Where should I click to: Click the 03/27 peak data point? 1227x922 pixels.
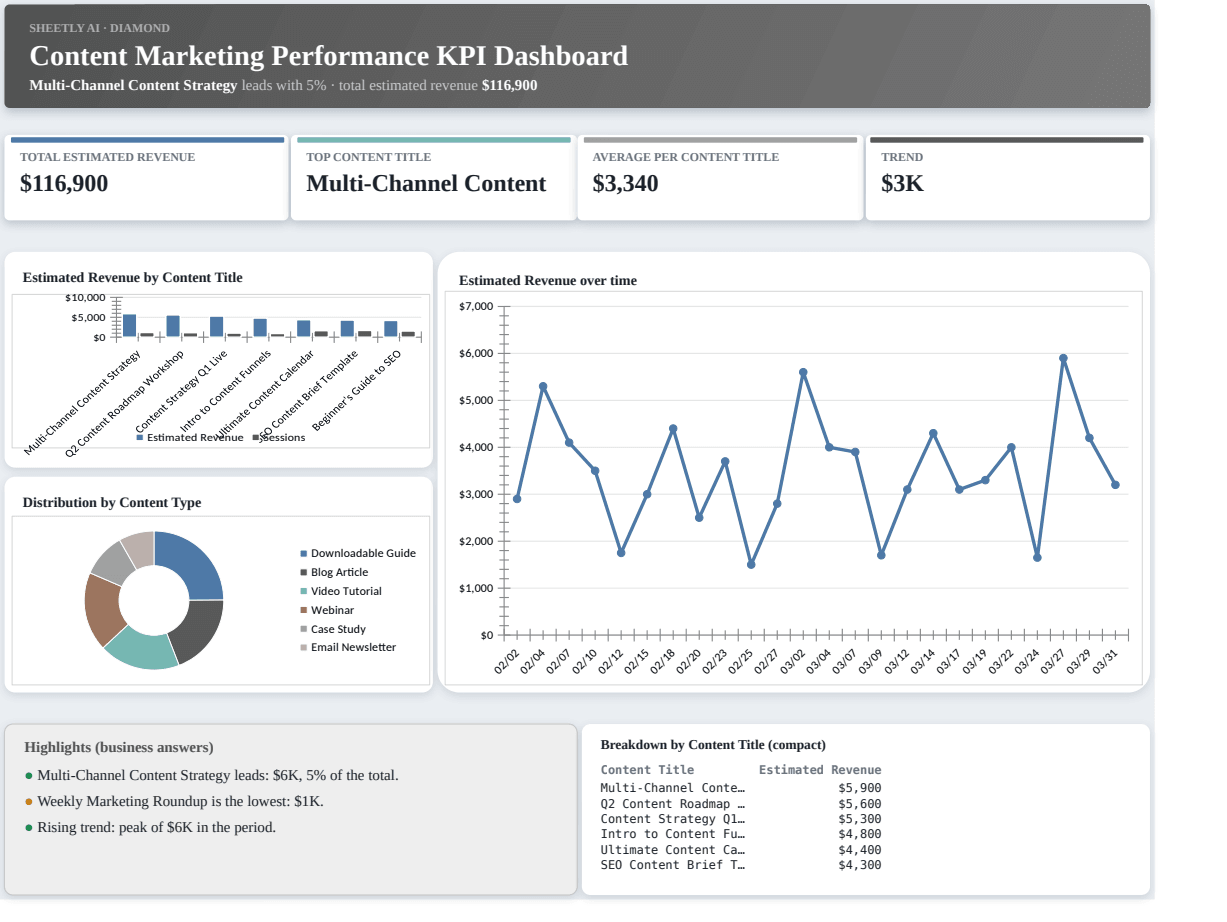tap(1063, 358)
